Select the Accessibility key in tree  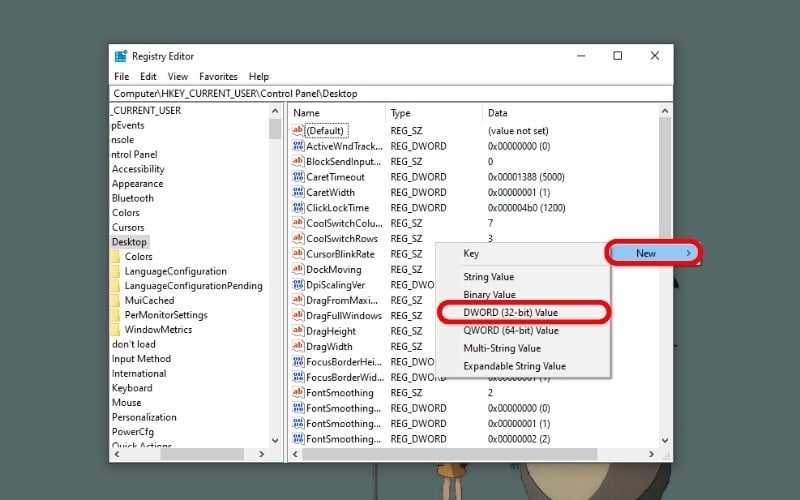pos(138,169)
